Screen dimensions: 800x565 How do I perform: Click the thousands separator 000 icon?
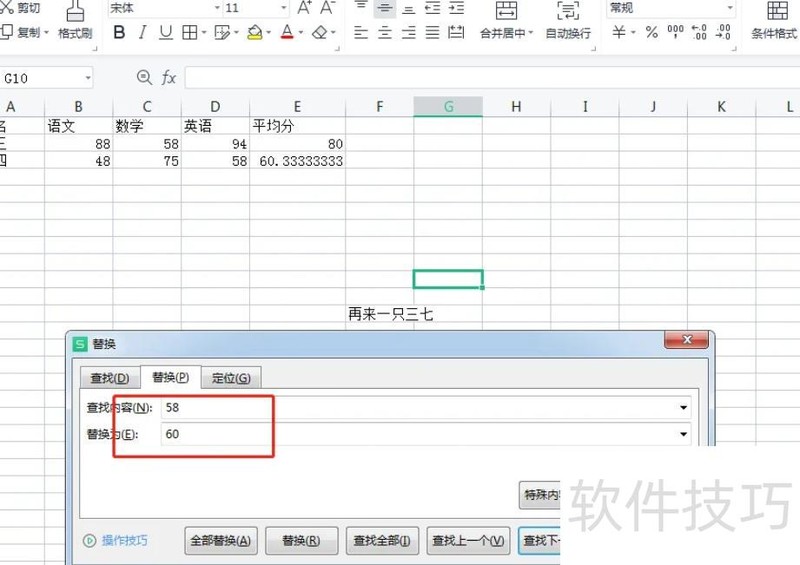pyautogui.click(x=675, y=32)
